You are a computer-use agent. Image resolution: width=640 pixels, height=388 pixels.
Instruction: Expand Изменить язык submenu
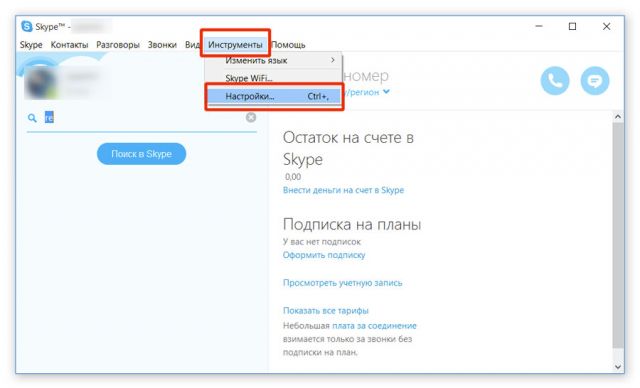coord(273,60)
